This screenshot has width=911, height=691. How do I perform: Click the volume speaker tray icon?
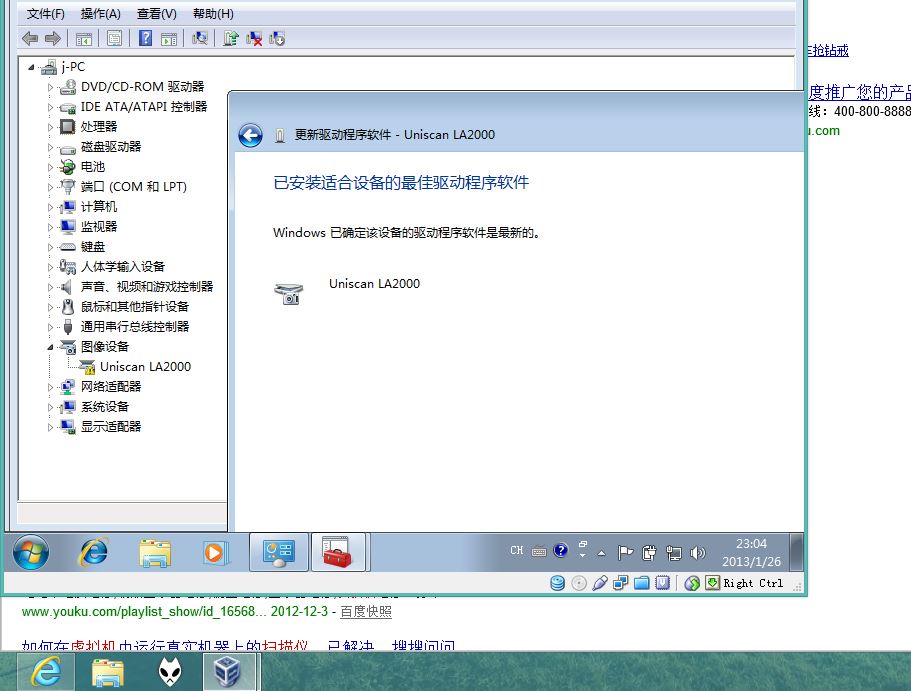(698, 552)
